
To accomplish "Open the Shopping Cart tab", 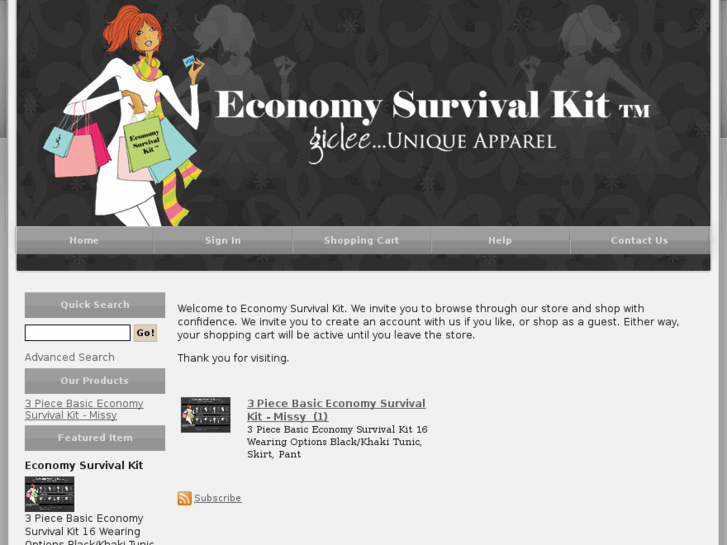I will [362, 240].
